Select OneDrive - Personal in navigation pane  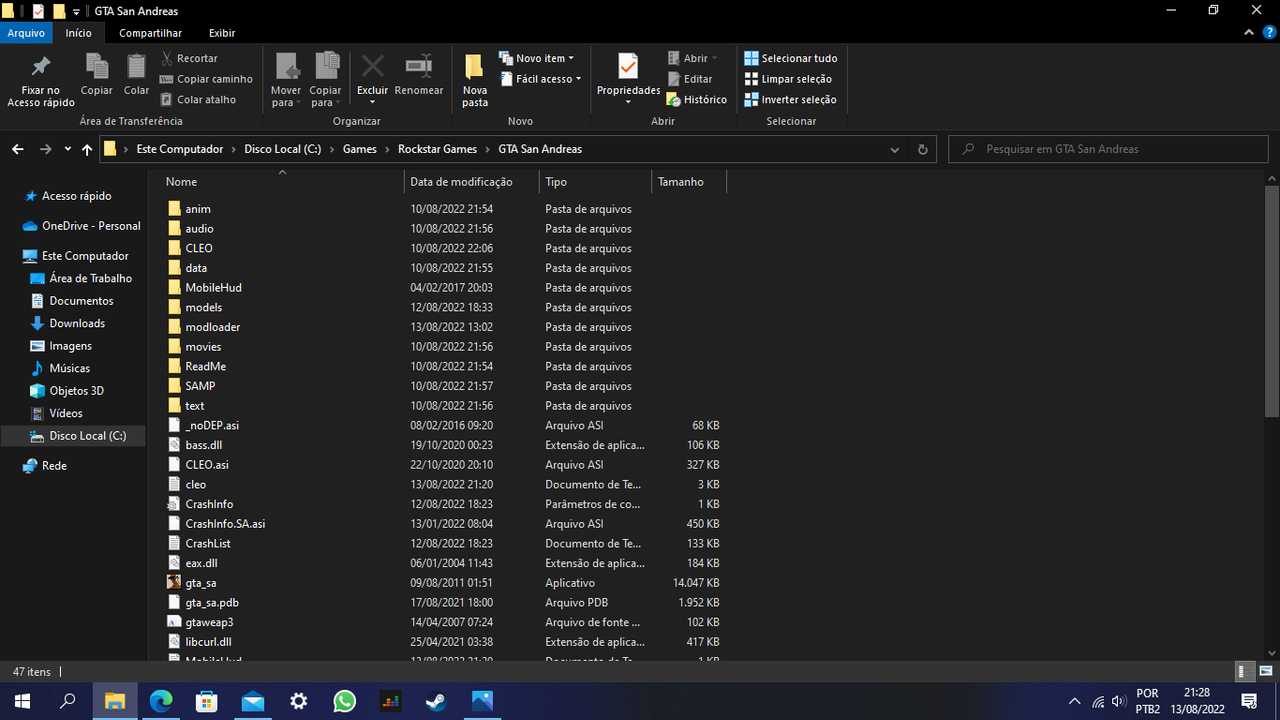[91, 226]
